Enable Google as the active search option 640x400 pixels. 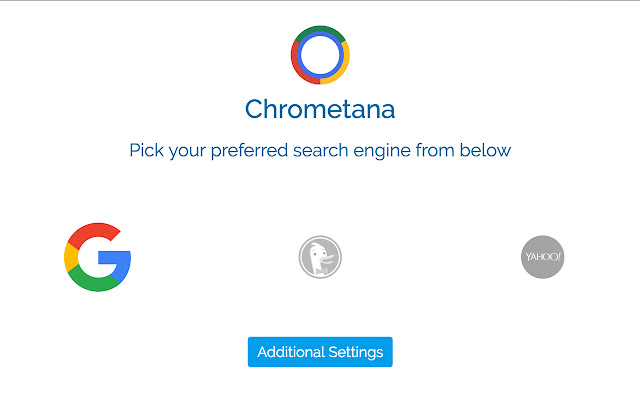(x=97, y=257)
